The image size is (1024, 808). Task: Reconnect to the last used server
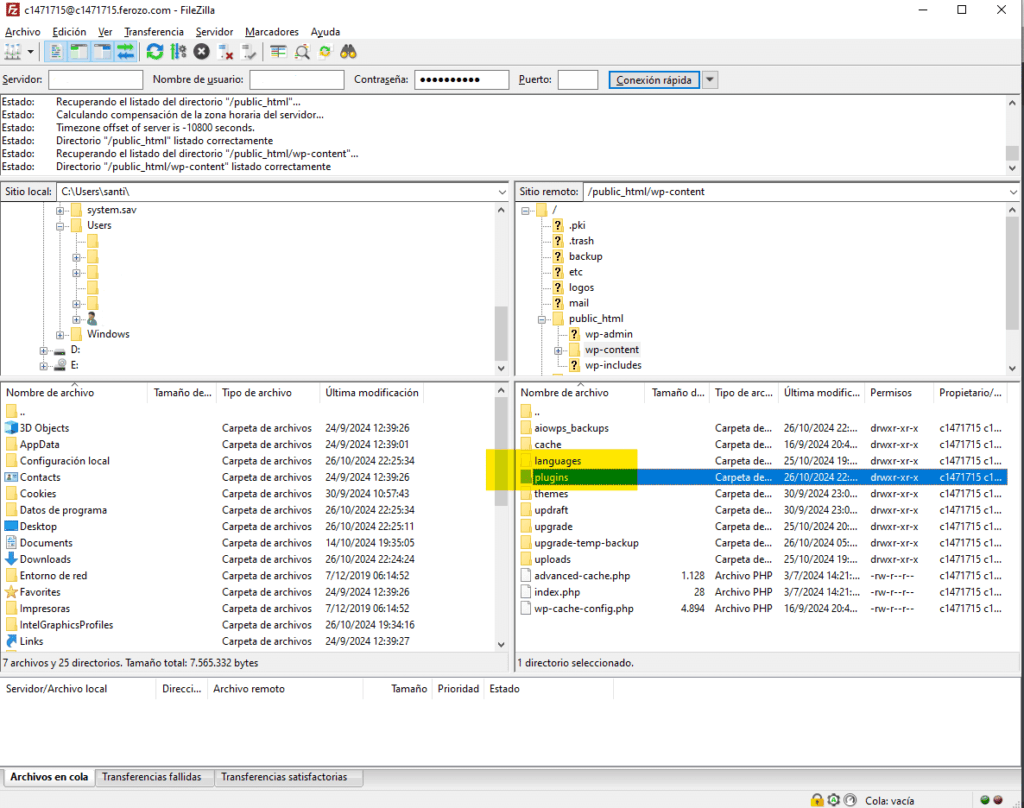pyautogui.click(x=246, y=51)
